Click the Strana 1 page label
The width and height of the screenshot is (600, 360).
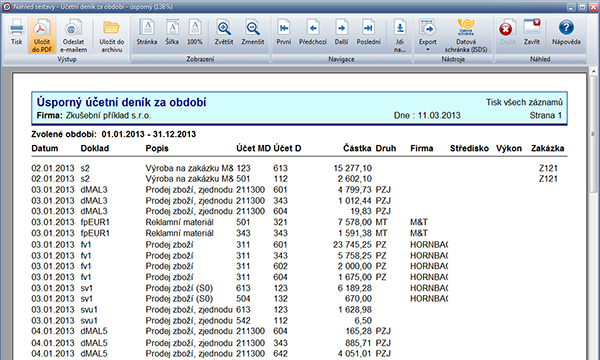(x=546, y=116)
